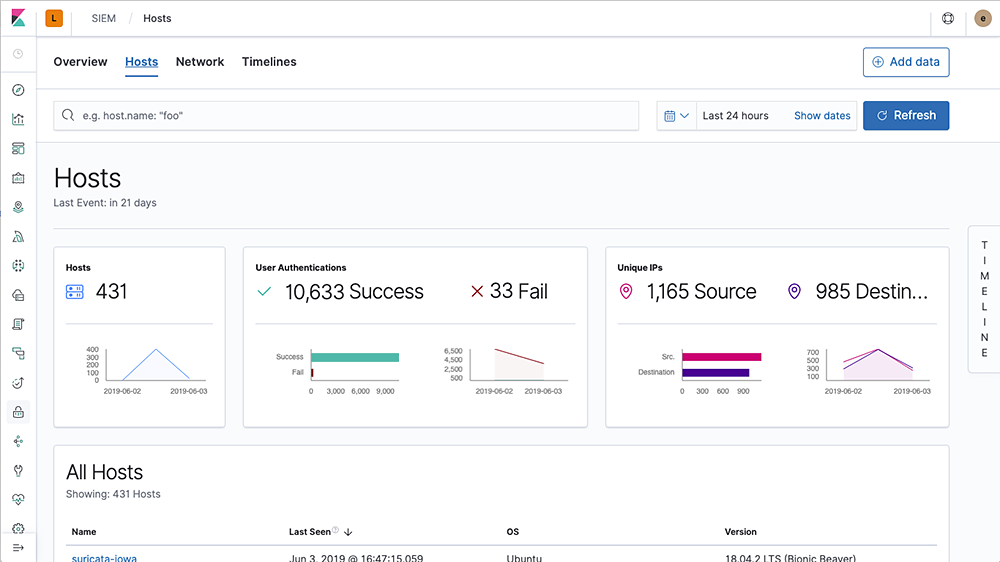1000x562 pixels.
Task: Open Recently viewed clock icon
Action: tap(18, 54)
